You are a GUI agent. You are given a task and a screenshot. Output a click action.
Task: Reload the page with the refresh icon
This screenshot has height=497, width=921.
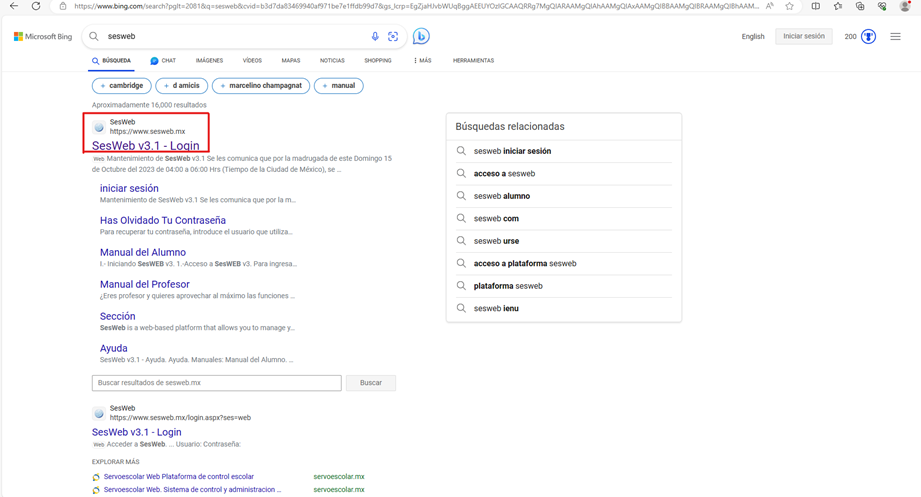tap(36, 6)
